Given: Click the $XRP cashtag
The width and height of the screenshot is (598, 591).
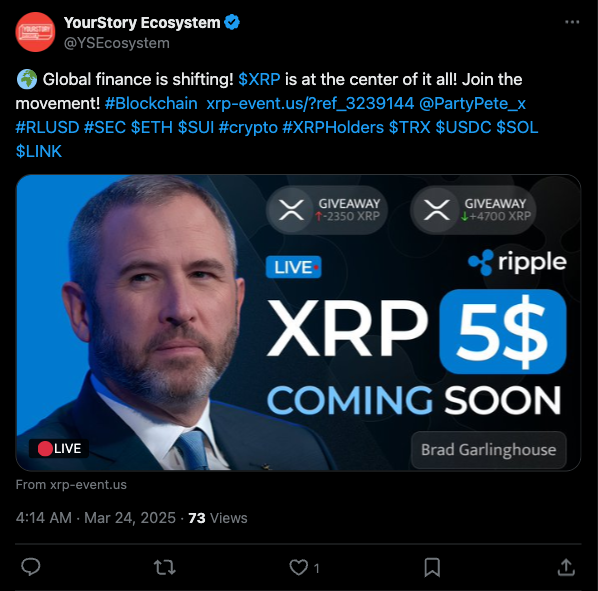Looking at the screenshot, I should click(259, 79).
